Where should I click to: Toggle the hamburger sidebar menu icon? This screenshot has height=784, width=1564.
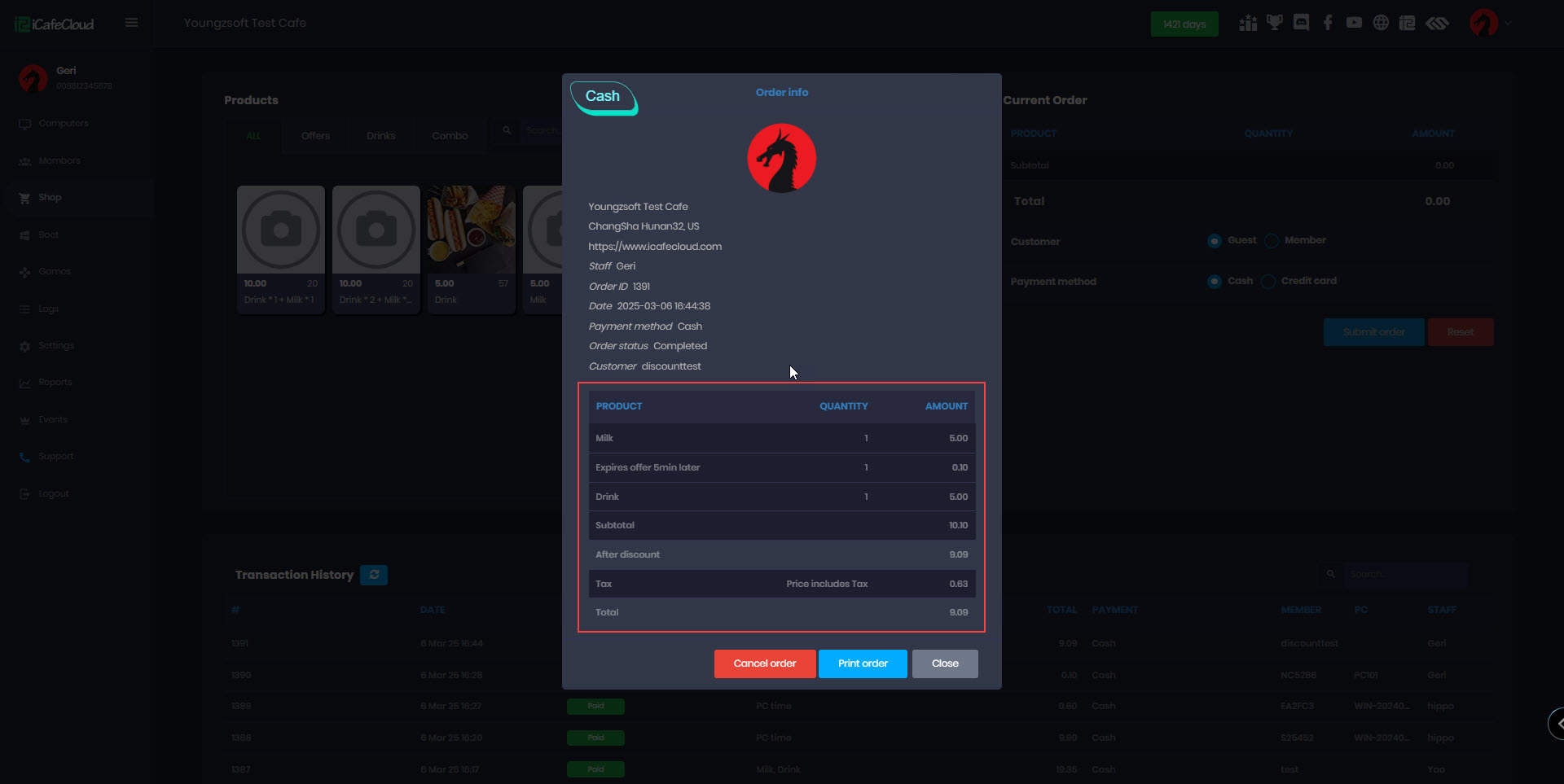click(x=131, y=23)
